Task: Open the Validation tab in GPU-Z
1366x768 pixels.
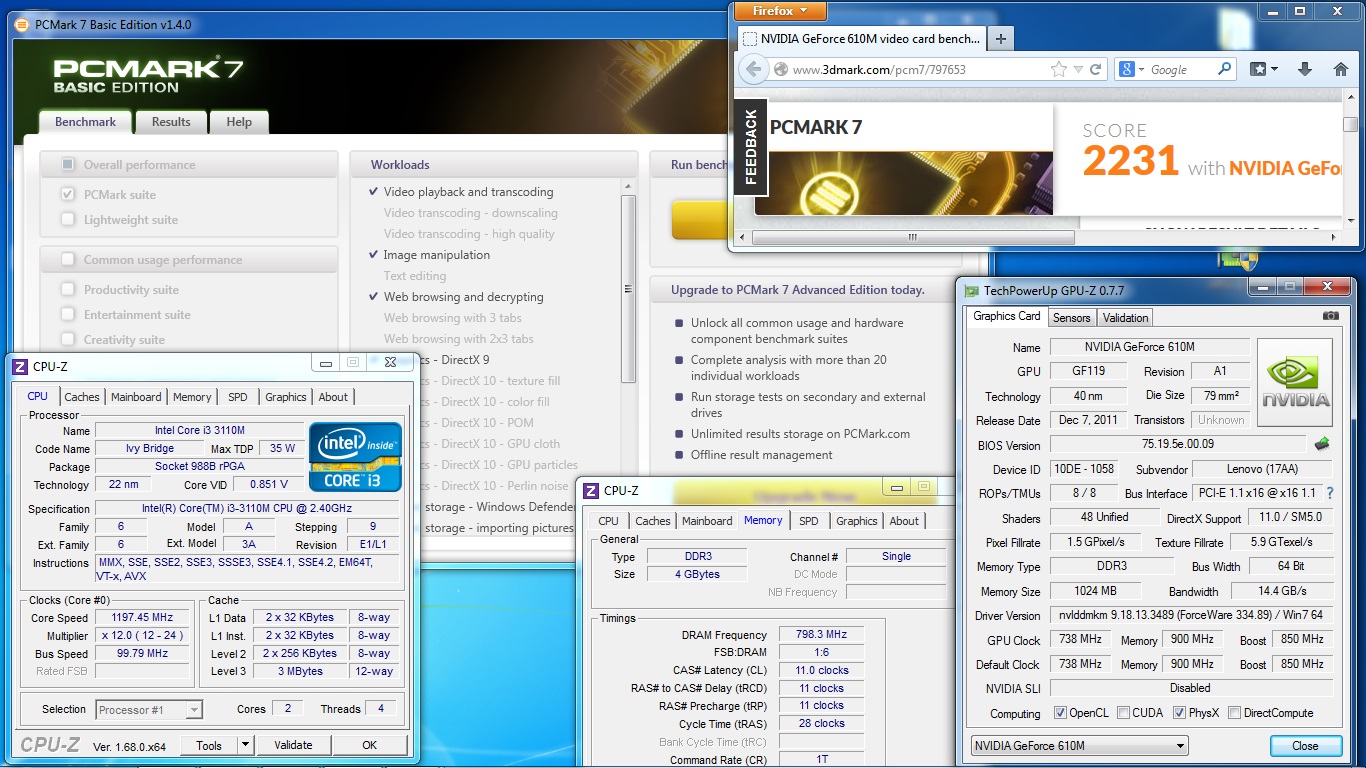Action: 1126,317
